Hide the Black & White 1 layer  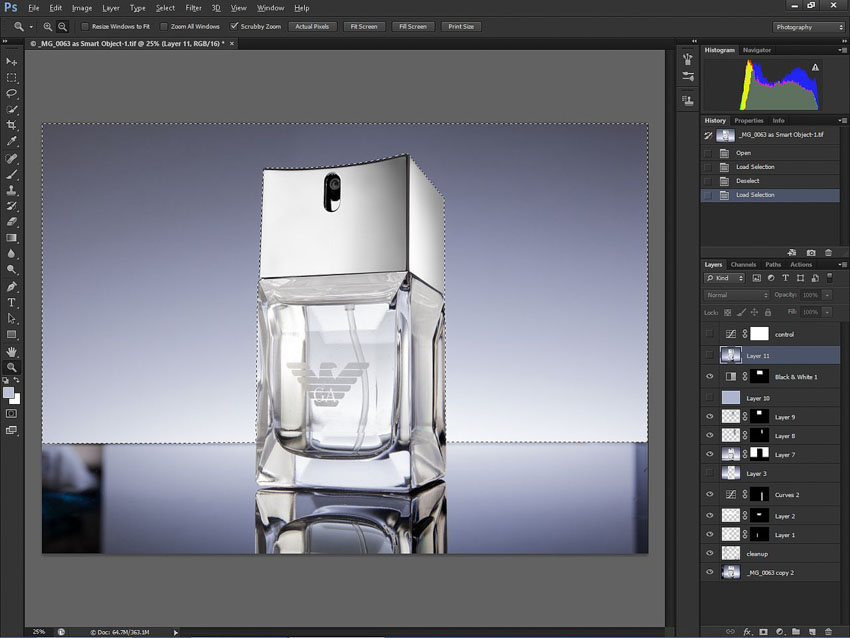[710, 377]
